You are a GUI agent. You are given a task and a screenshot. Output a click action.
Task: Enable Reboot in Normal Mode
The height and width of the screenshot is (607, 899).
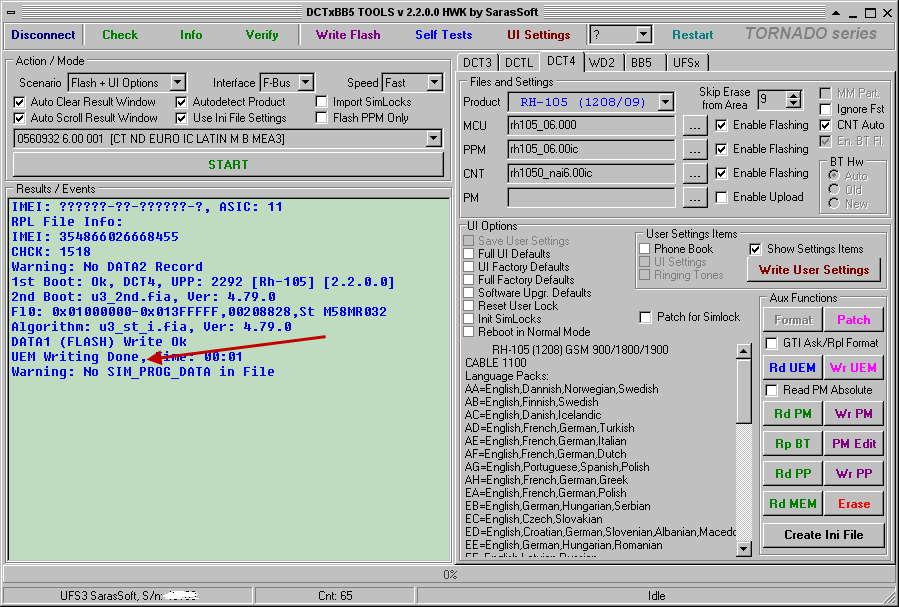pos(469,332)
